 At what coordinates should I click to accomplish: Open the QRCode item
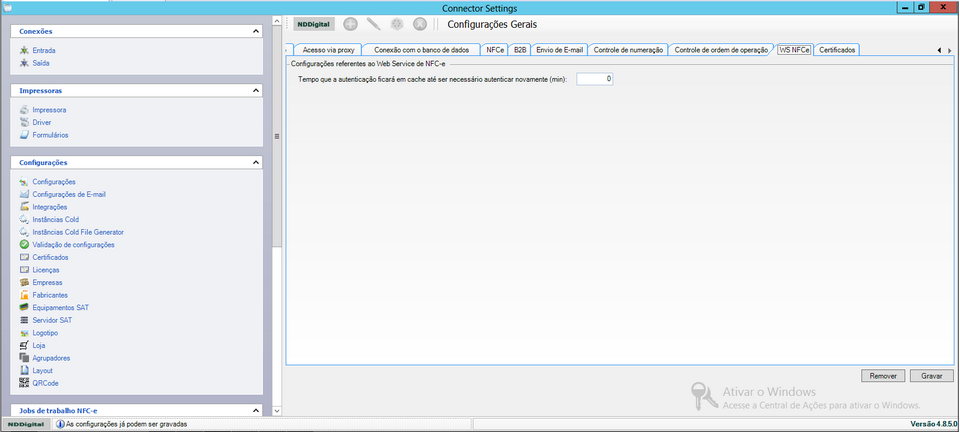tap(45, 383)
